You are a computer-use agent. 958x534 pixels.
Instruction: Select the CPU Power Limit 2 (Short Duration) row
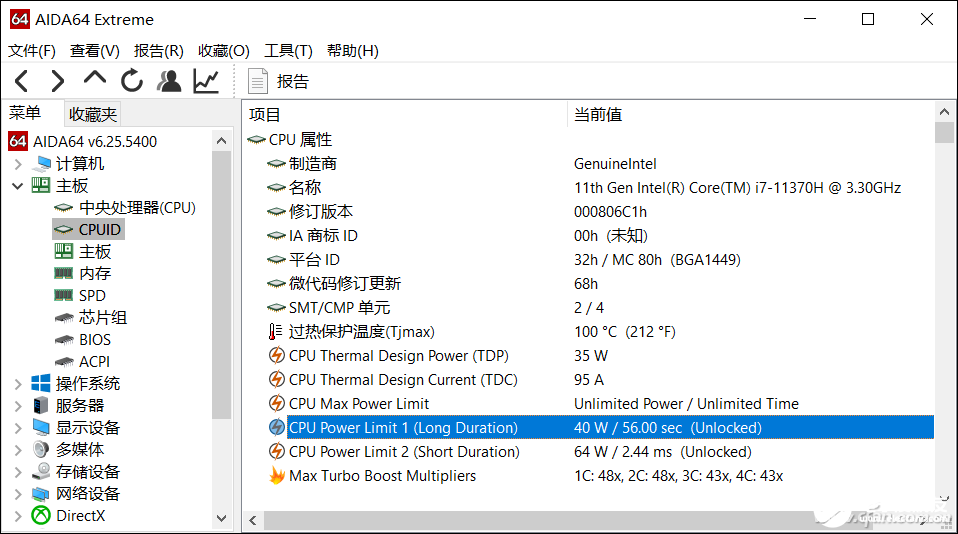(x=601, y=452)
